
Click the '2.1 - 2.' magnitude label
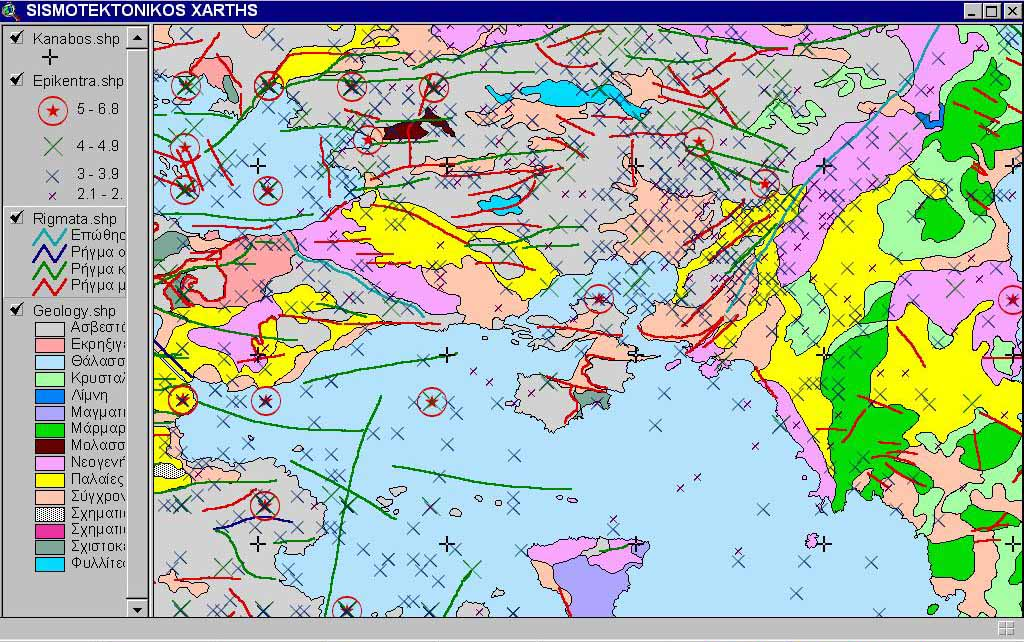click(x=100, y=194)
